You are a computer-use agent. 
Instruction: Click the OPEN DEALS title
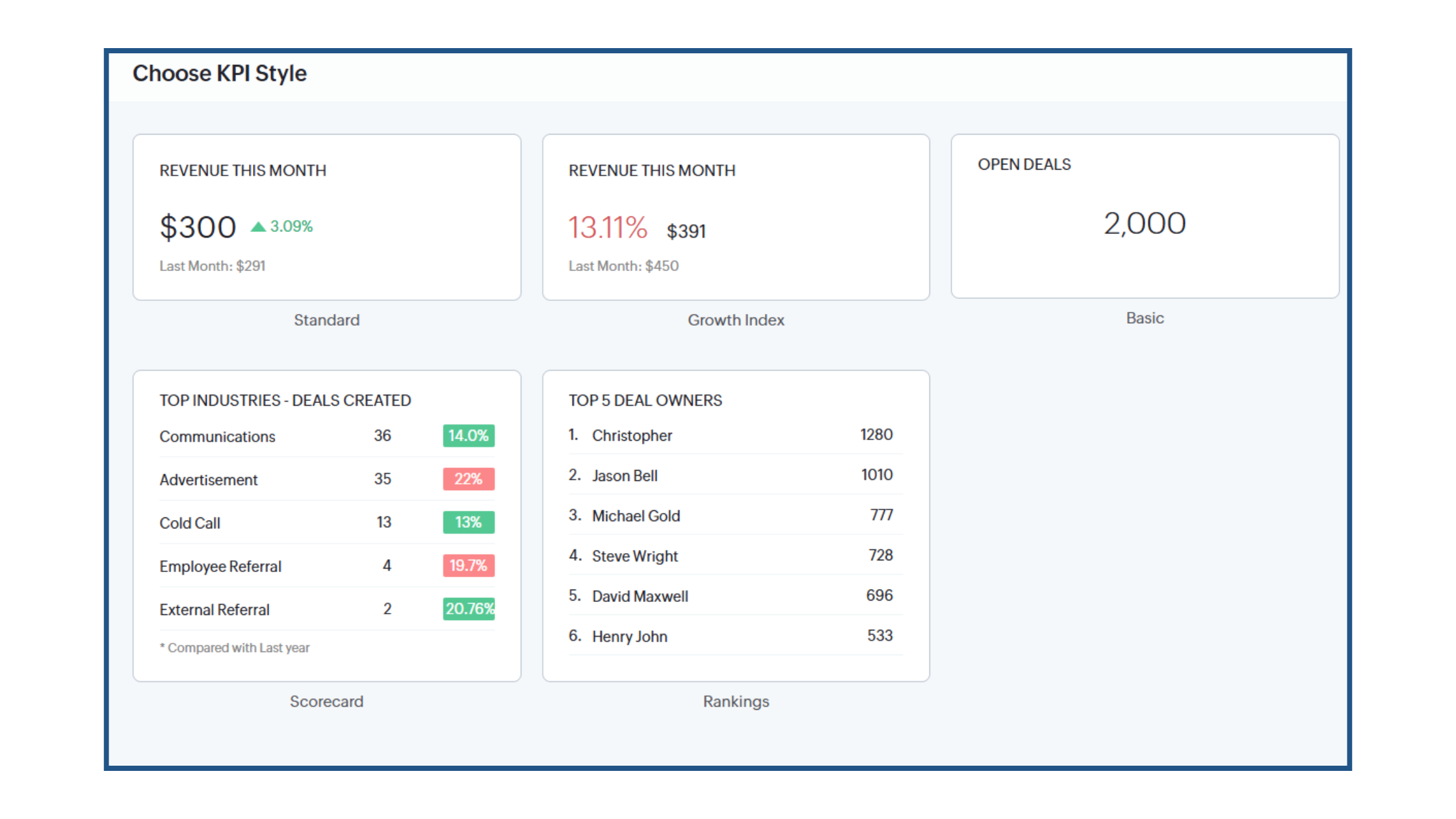pos(1024,164)
